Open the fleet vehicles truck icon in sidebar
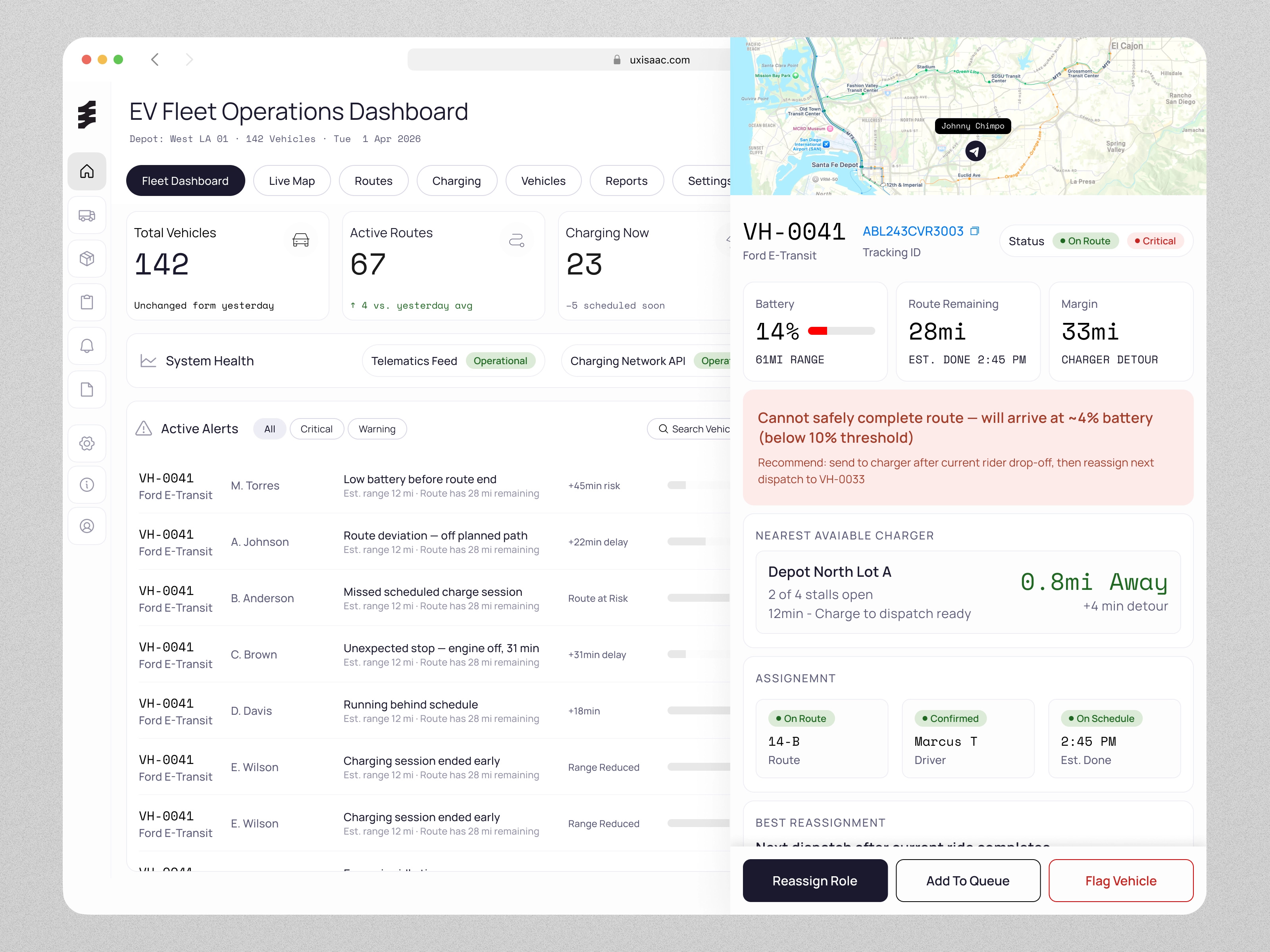The height and width of the screenshot is (952, 1270). point(87,215)
